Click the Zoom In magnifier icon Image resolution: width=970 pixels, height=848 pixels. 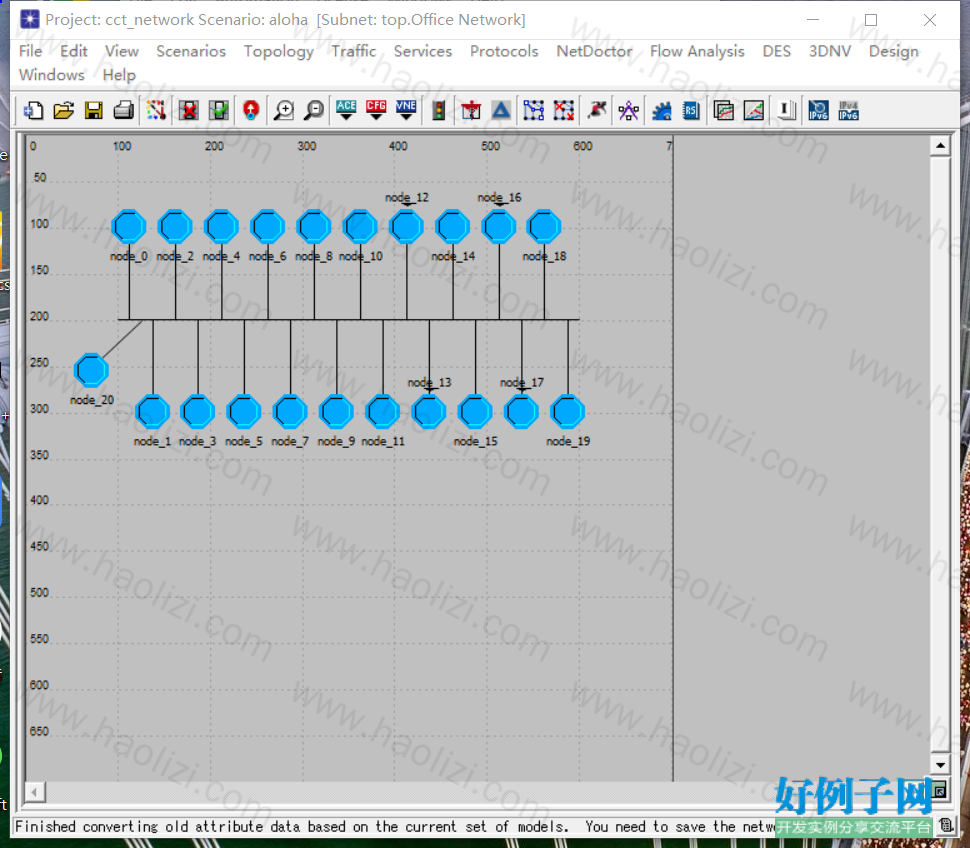[x=284, y=111]
